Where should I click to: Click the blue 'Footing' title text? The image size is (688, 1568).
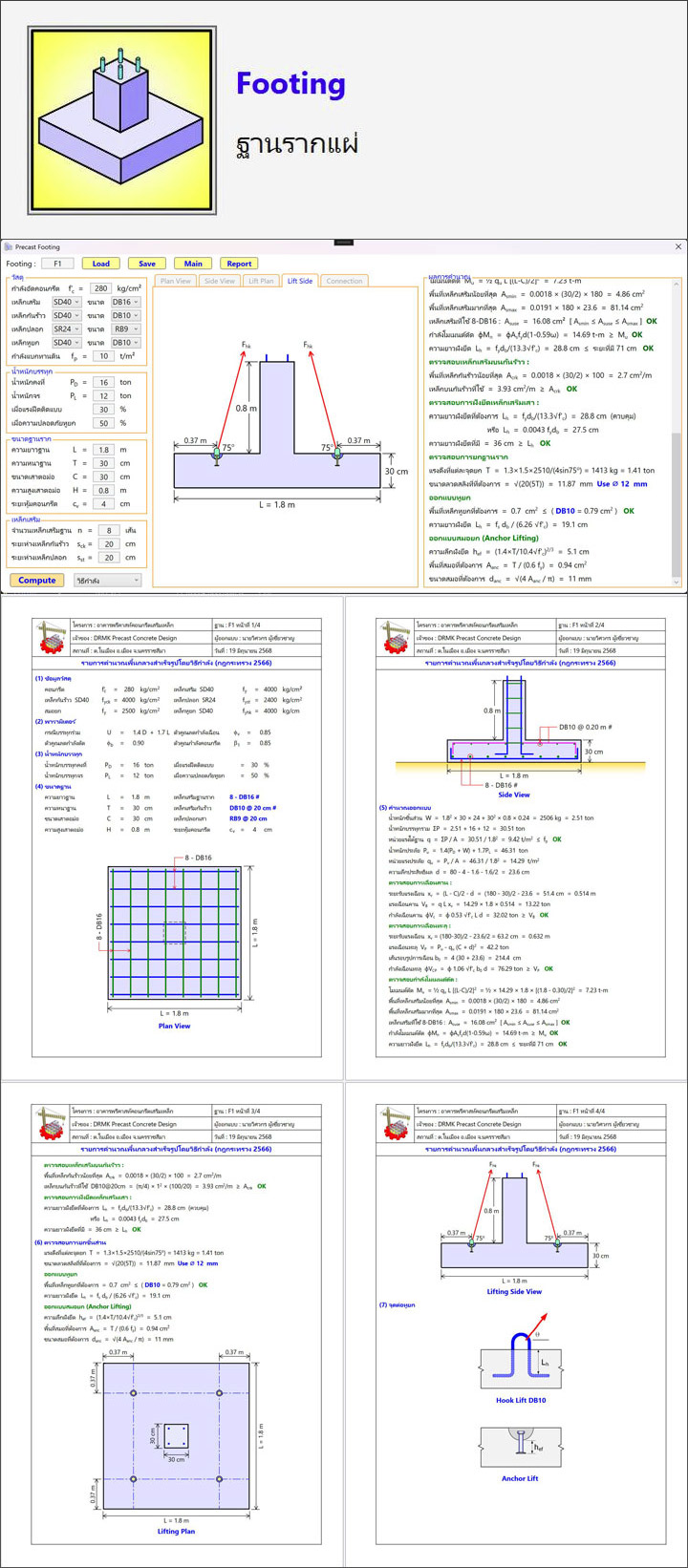click(x=290, y=84)
